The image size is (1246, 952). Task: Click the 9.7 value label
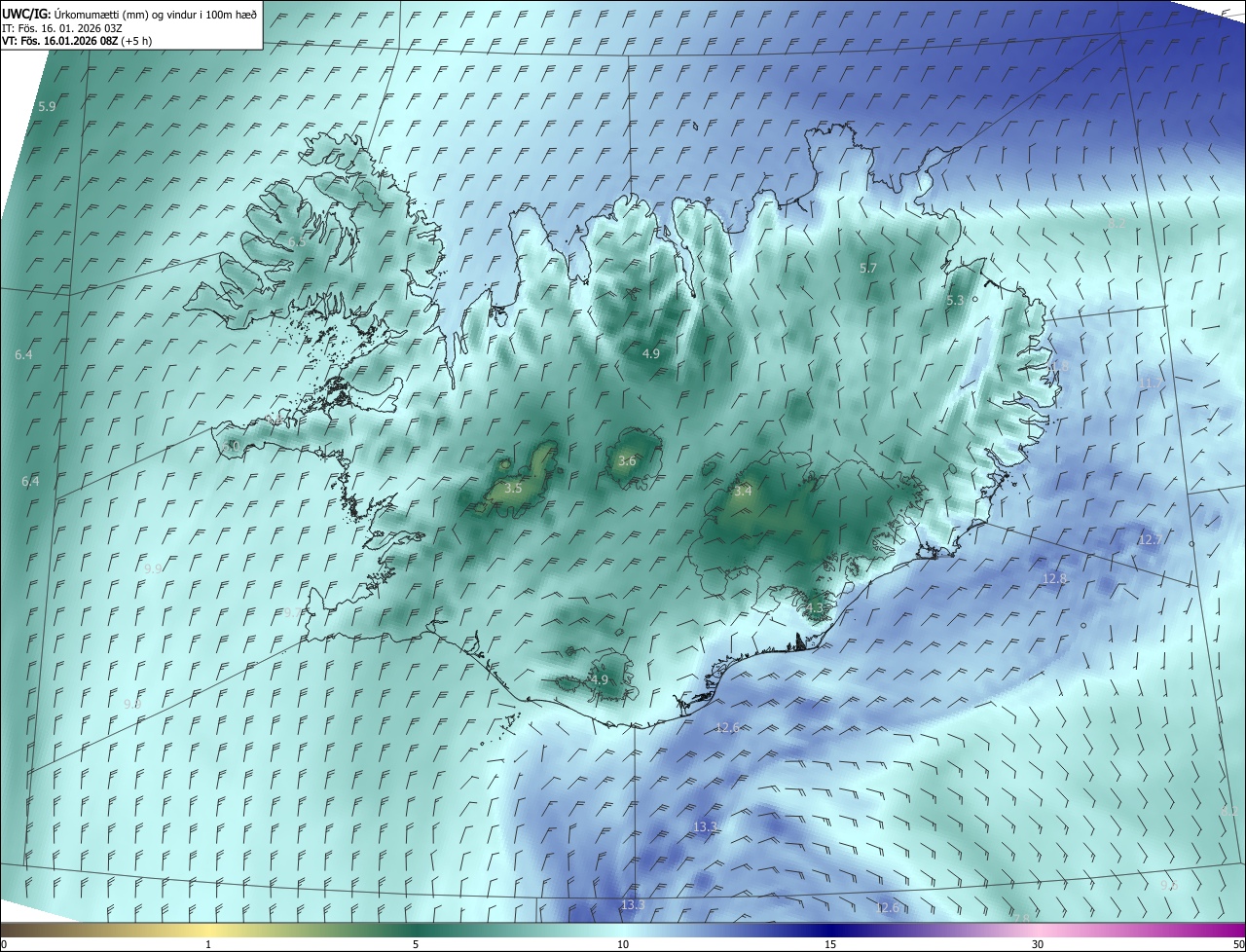tap(293, 612)
